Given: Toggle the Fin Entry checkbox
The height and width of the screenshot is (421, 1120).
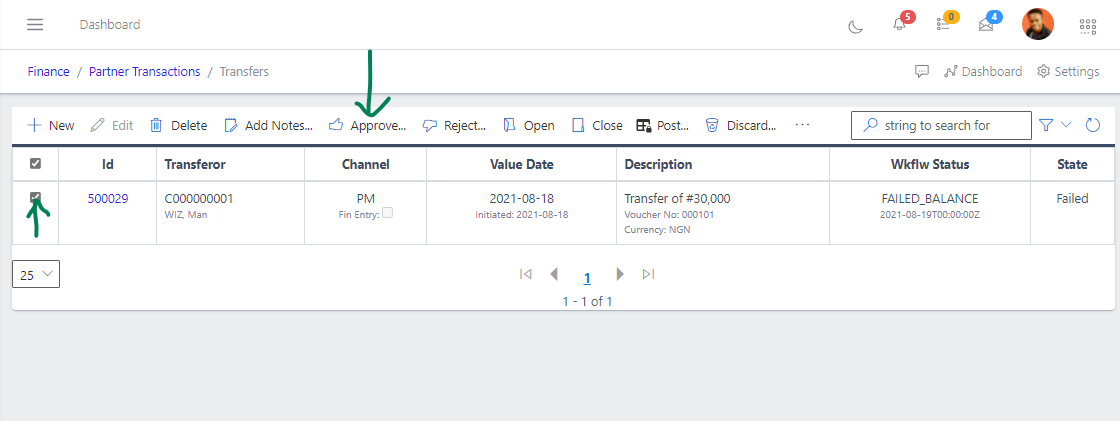Looking at the screenshot, I should click(x=387, y=212).
